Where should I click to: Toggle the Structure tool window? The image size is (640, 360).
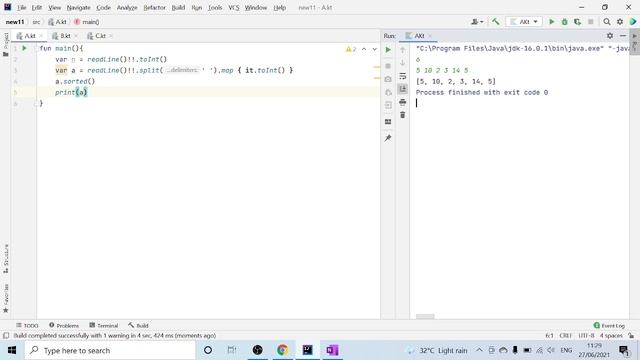point(6,259)
